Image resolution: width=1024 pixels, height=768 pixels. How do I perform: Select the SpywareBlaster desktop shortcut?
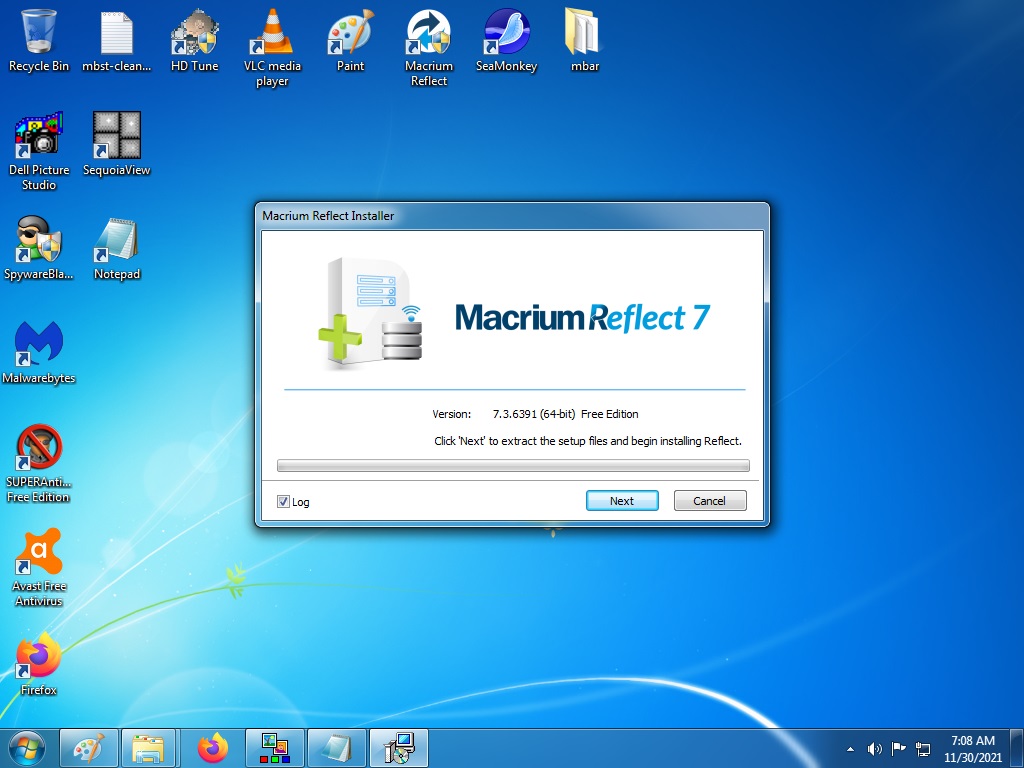click(x=39, y=248)
